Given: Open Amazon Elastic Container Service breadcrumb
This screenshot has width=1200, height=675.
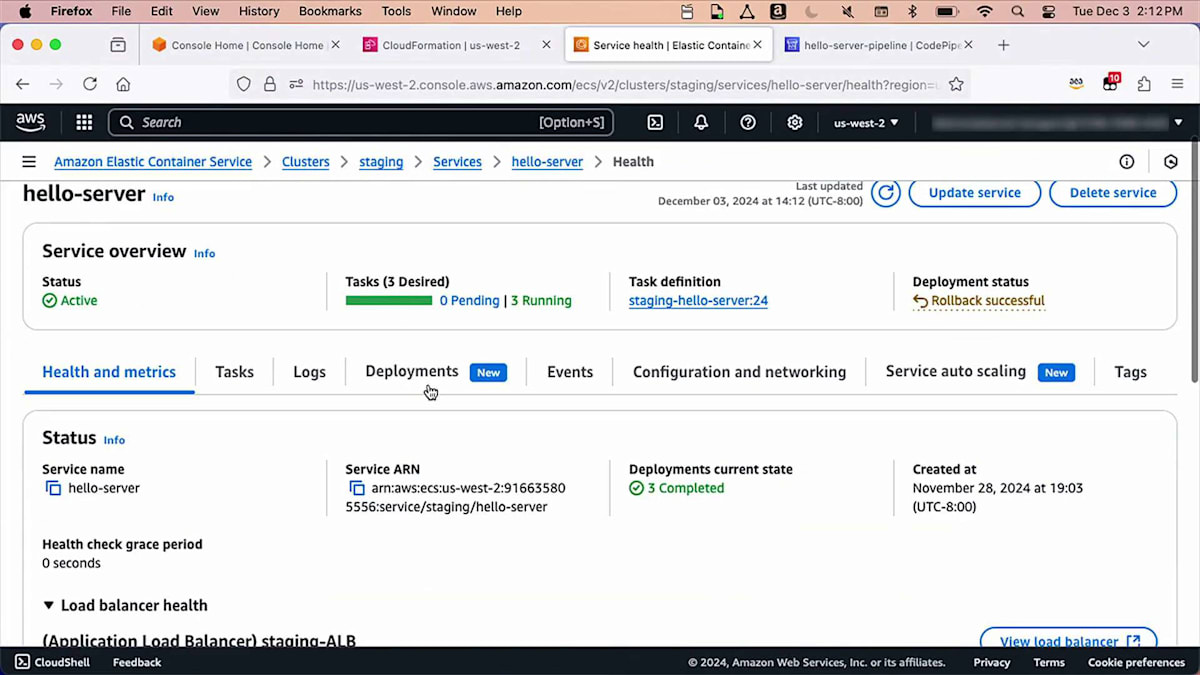Looking at the screenshot, I should tap(153, 162).
